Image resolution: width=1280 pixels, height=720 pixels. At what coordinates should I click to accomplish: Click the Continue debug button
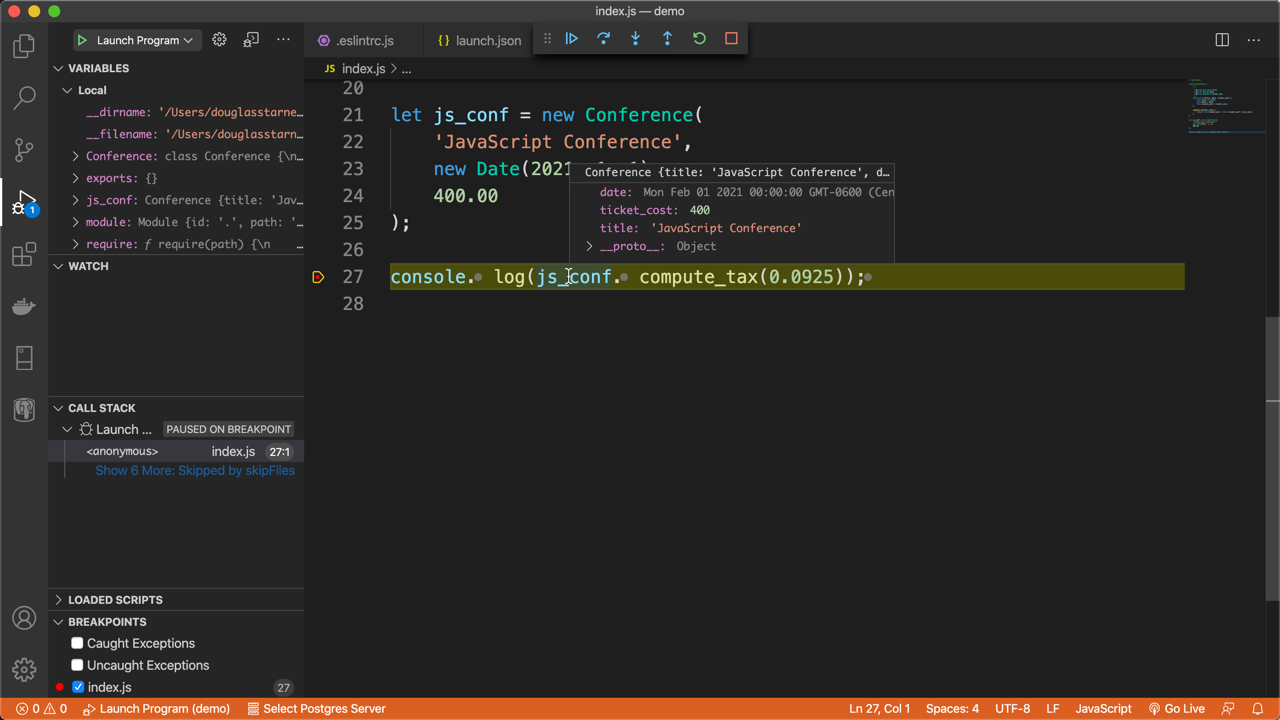pyautogui.click(x=572, y=39)
